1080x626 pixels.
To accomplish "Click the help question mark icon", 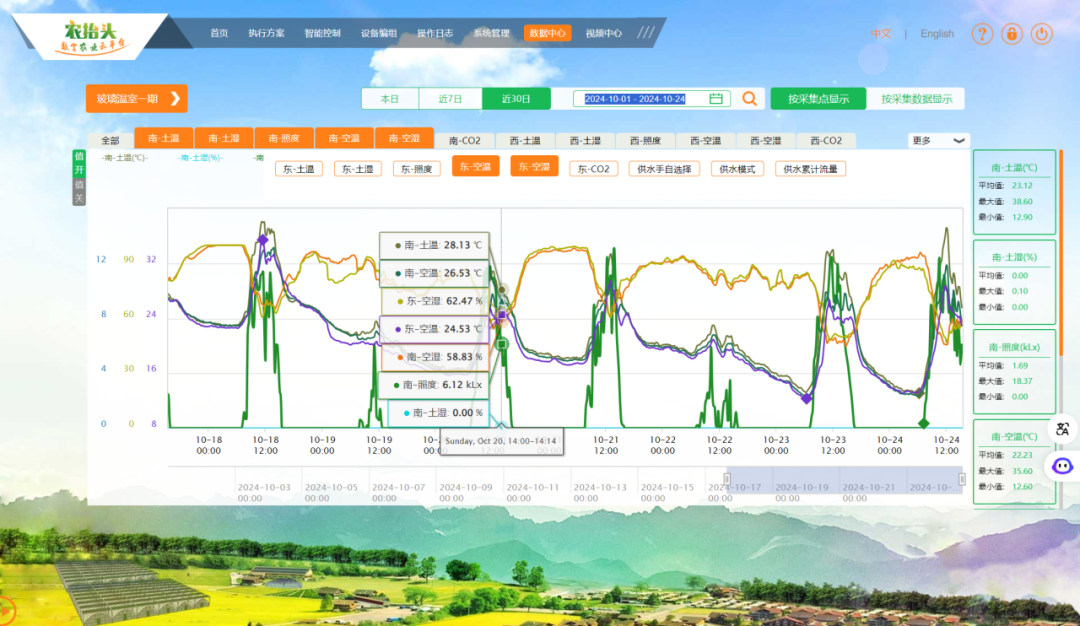I will [982, 34].
